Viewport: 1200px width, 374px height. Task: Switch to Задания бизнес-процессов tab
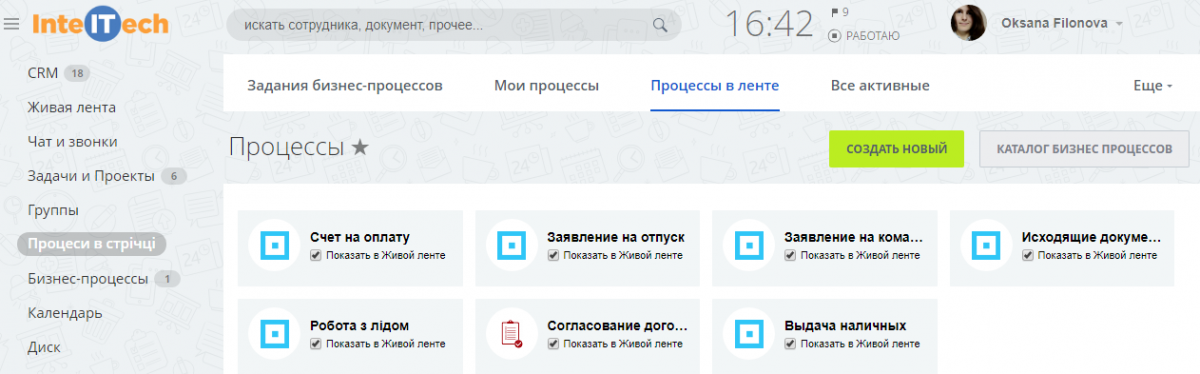pyautogui.click(x=345, y=86)
